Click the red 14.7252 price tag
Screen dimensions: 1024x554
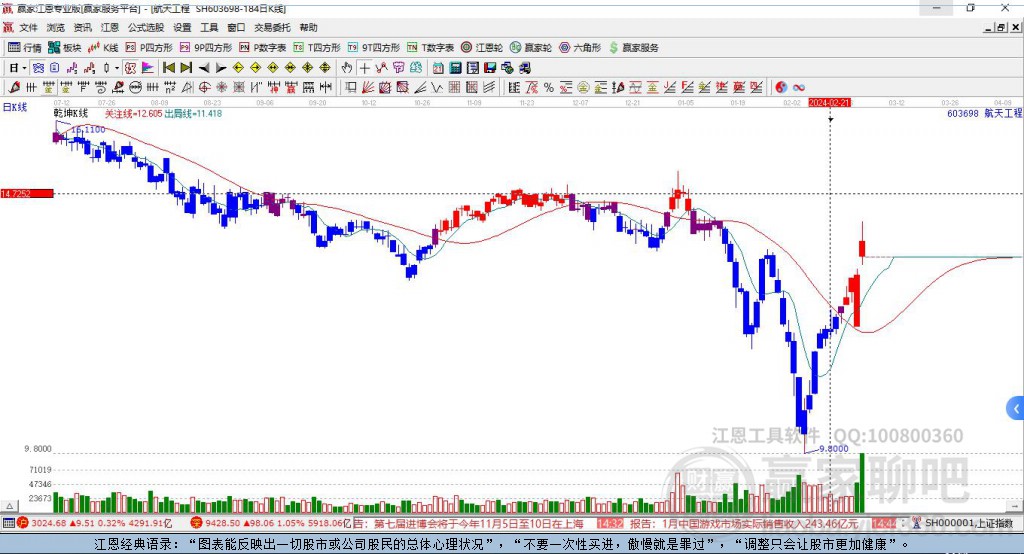click(27, 193)
